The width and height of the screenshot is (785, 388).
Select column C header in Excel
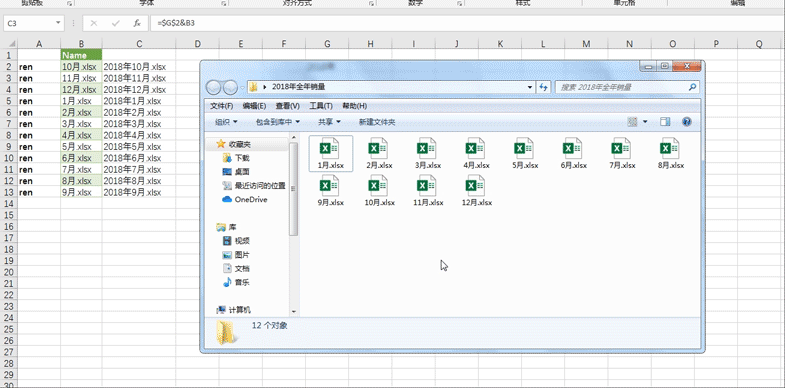click(x=139, y=44)
